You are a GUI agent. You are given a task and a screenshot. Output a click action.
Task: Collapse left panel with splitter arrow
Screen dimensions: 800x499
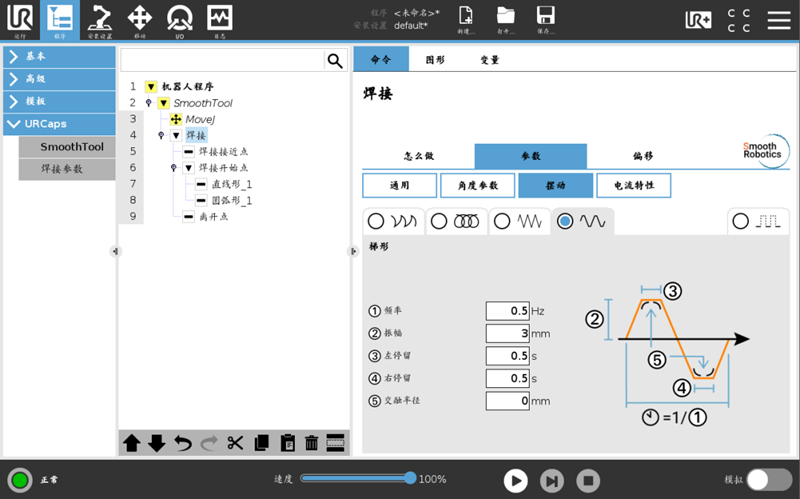point(115,251)
